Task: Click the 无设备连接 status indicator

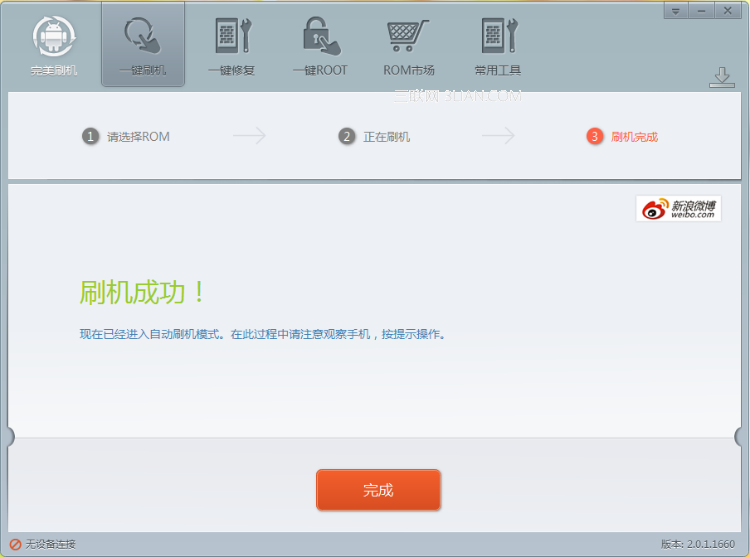Action: click(x=42, y=544)
